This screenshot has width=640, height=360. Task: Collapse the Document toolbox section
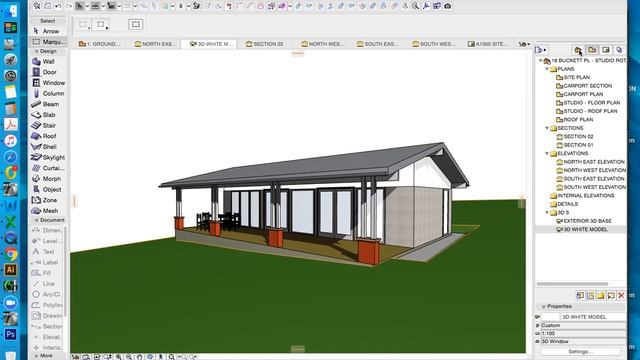(x=36, y=220)
